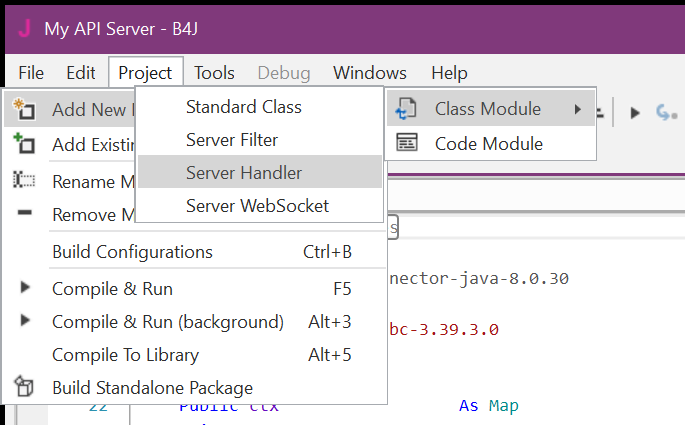Click the Add New Module icon
The width and height of the screenshot is (685, 425).
click(24, 109)
